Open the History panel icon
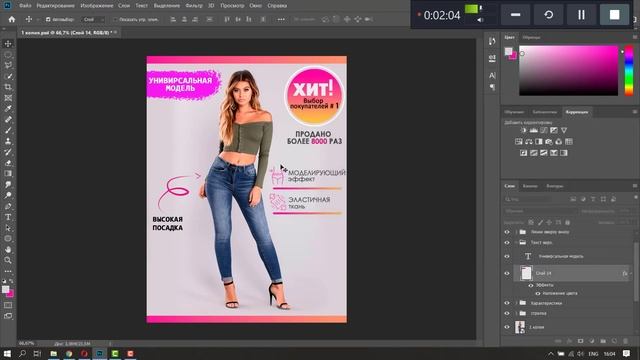The image size is (640, 360). (x=492, y=41)
